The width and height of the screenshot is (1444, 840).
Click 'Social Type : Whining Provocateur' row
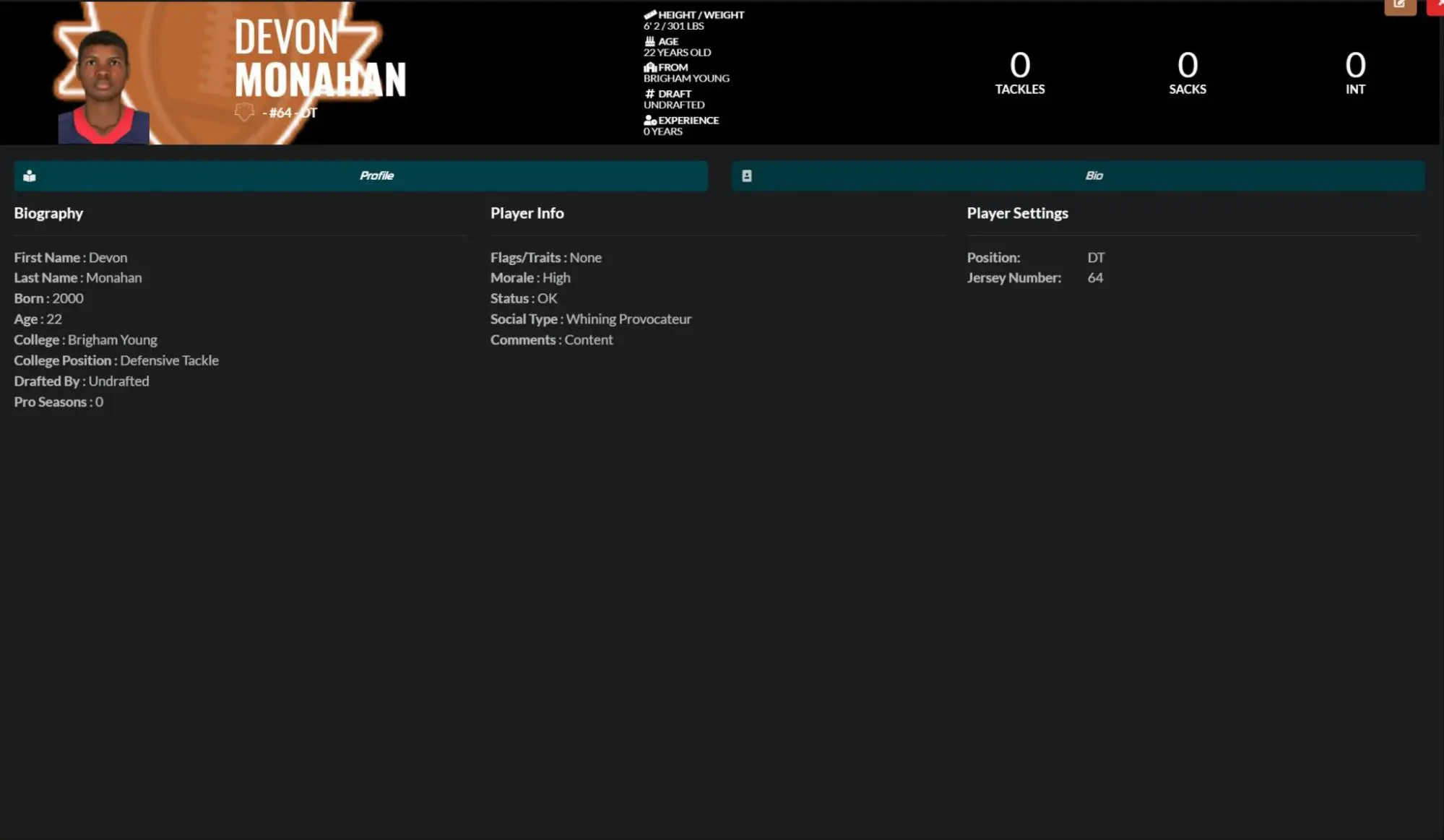[591, 319]
